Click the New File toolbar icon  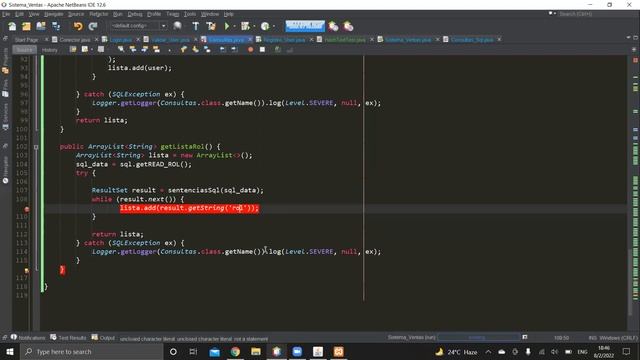tap(12, 26)
